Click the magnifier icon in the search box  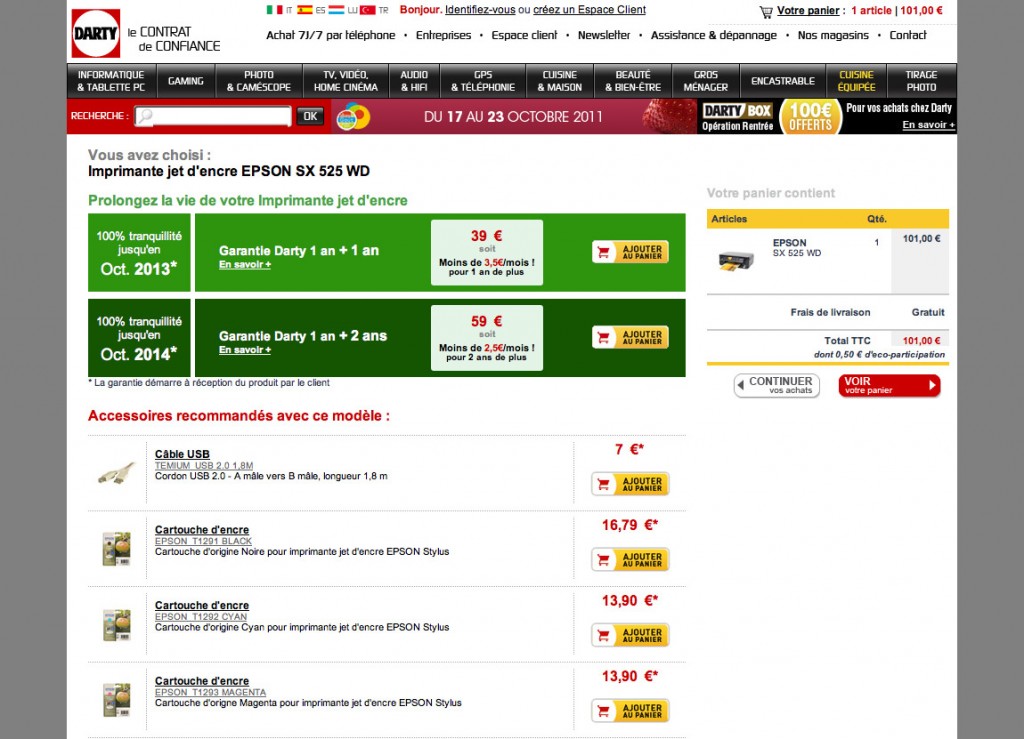(x=145, y=116)
